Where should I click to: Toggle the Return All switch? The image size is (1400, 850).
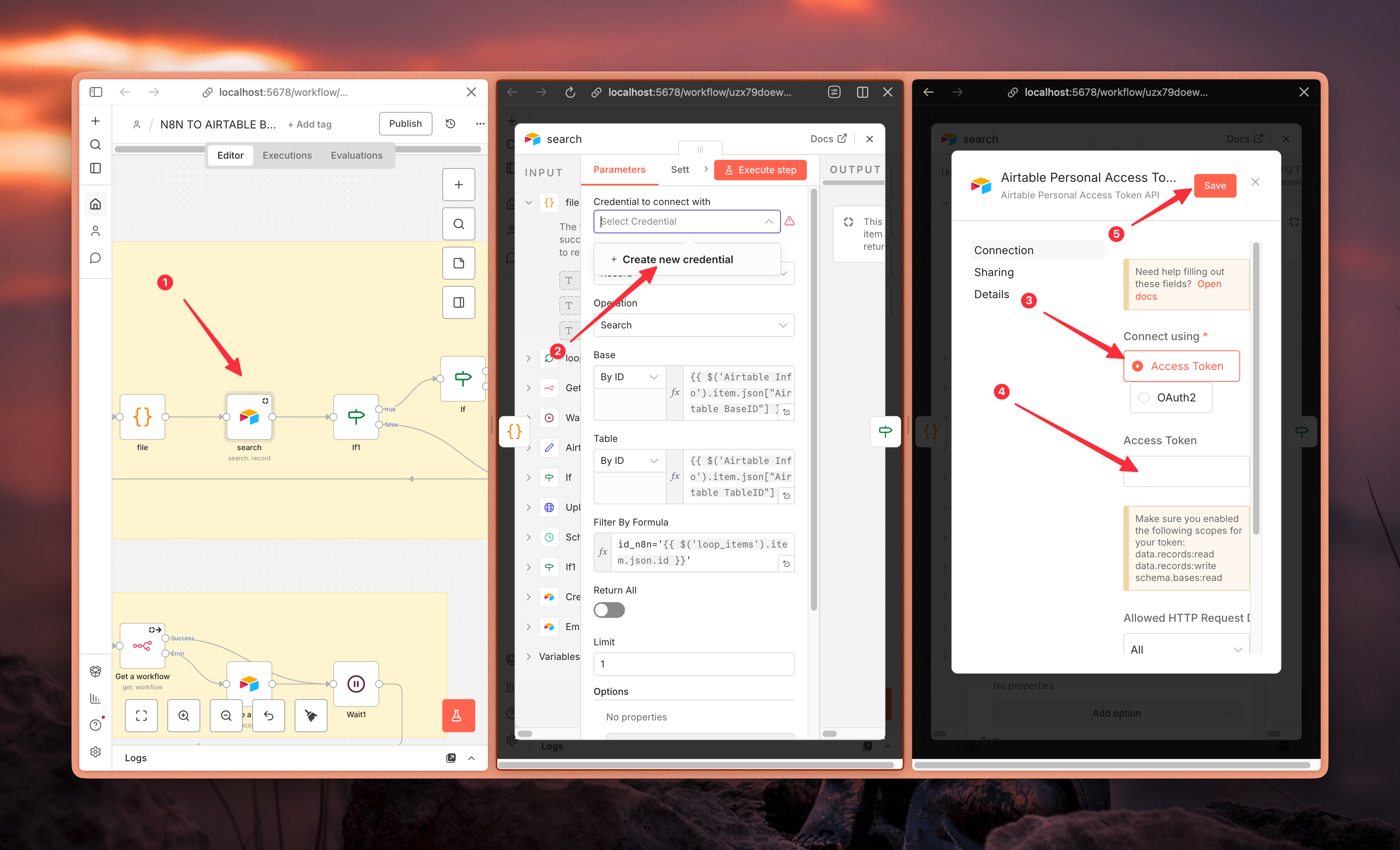click(608, 610)
